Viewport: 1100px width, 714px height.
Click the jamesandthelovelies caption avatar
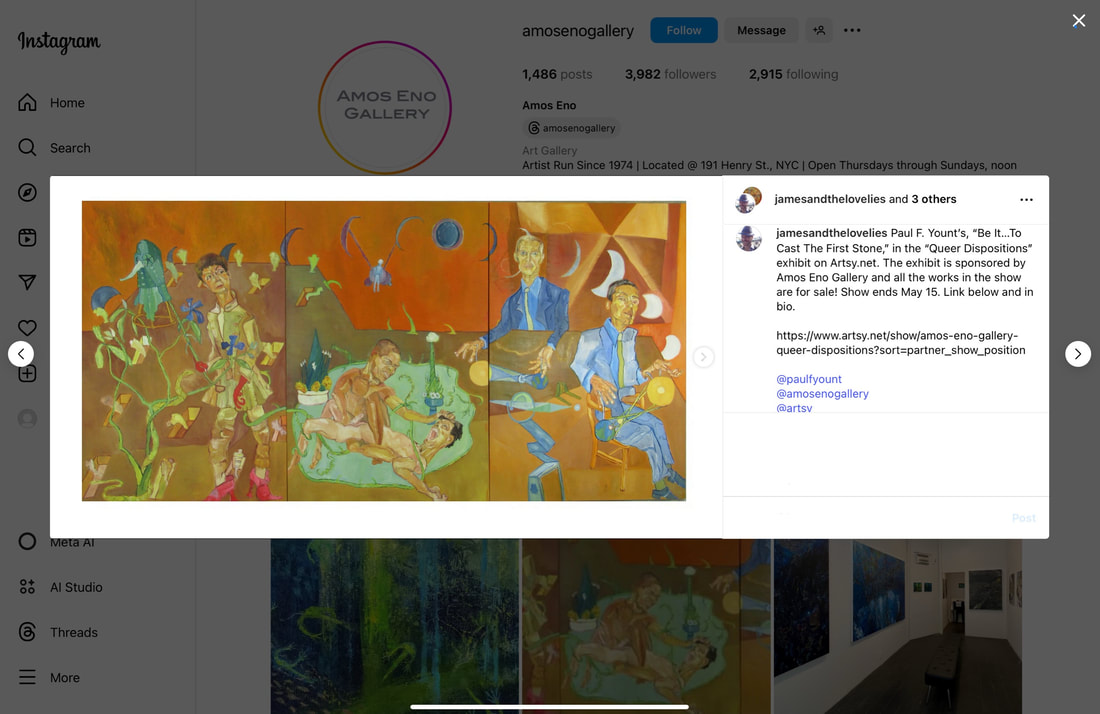click(749, 238)
